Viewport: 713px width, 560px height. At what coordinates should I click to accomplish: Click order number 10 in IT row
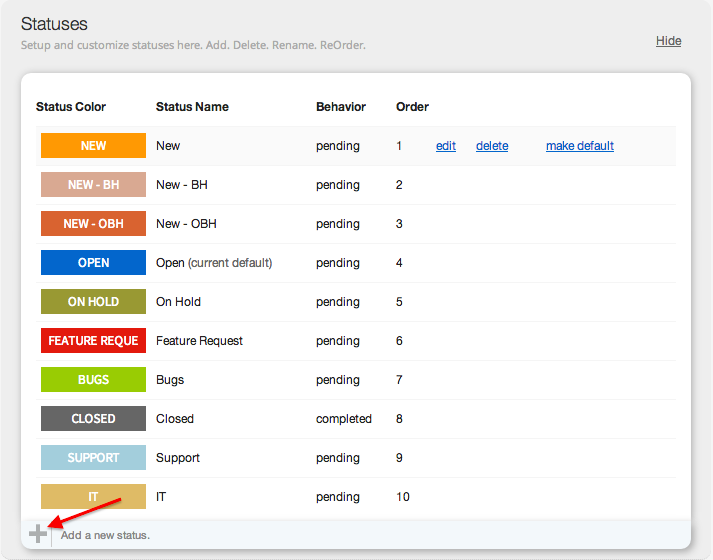pos(403,497)
